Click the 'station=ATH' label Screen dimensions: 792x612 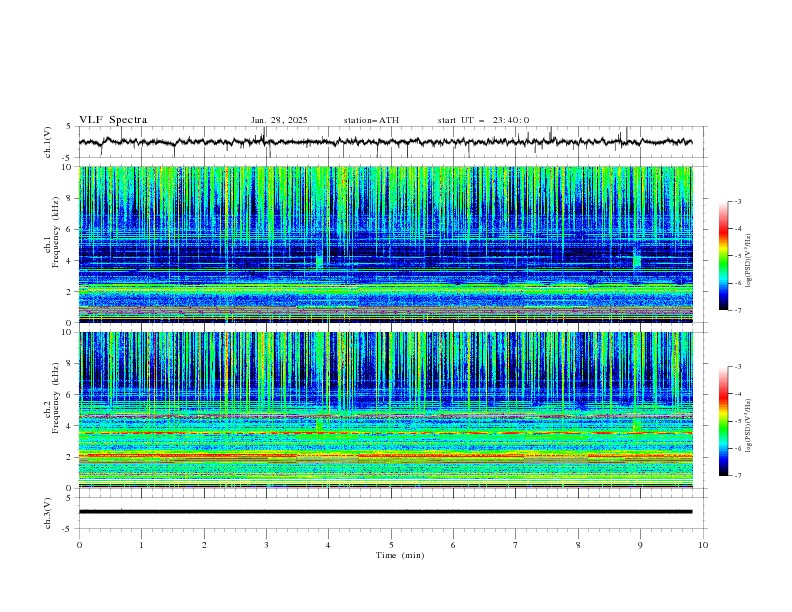(x=371, y=120)
